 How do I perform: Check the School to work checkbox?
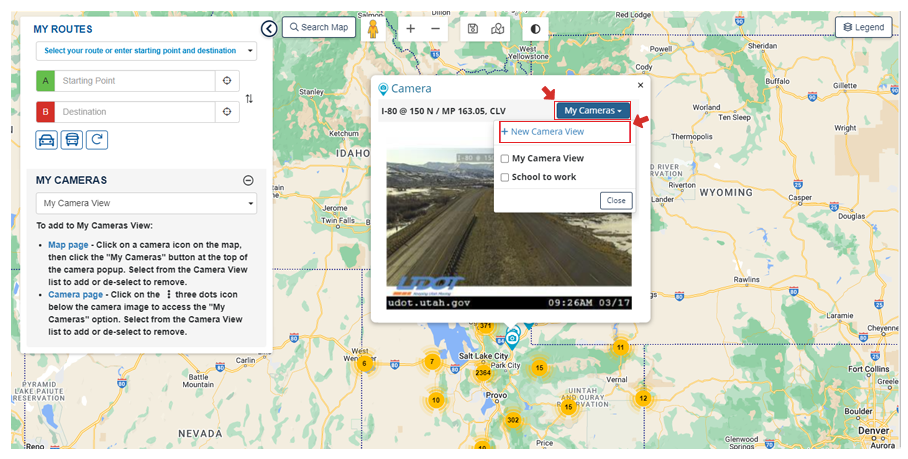click(x=505, y=177)
